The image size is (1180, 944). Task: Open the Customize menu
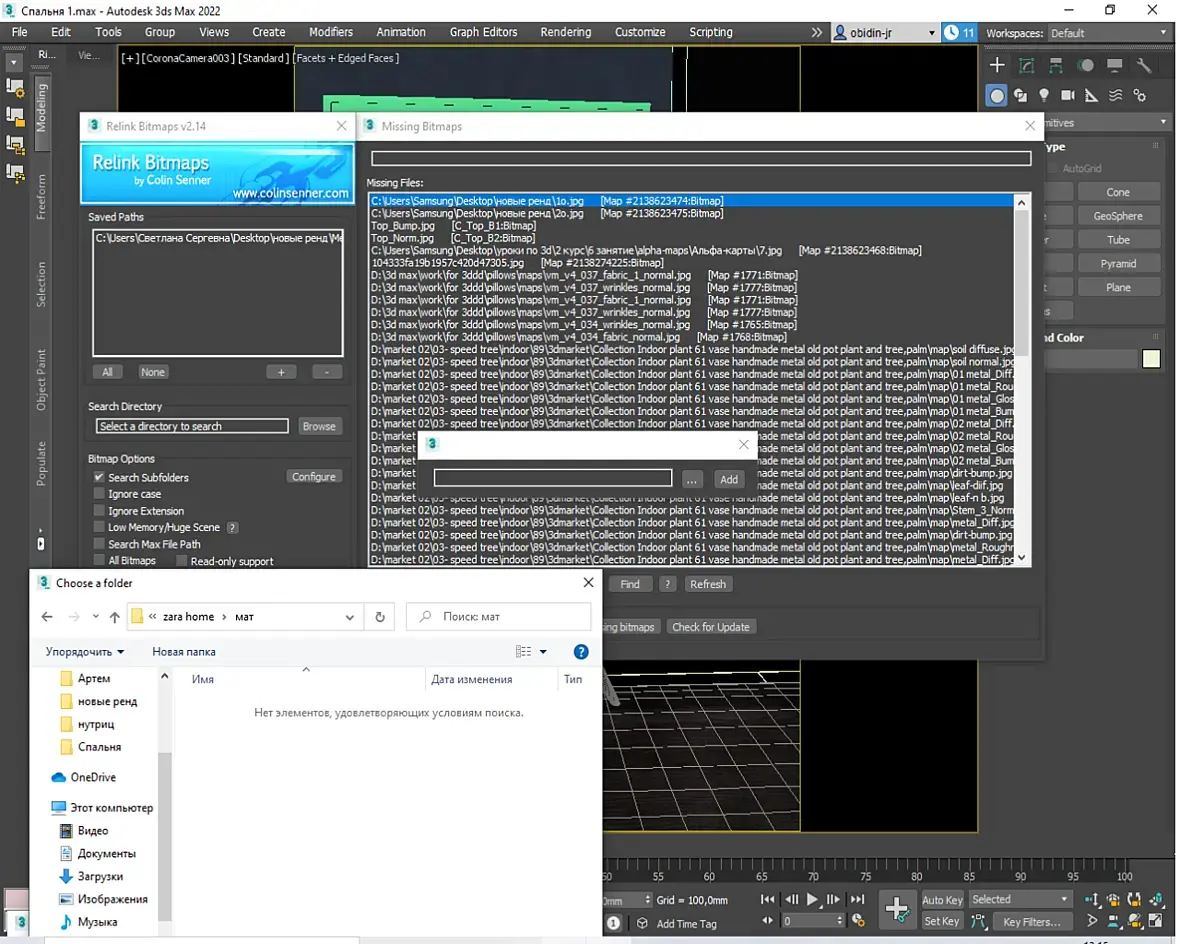(x=640, y=32)
